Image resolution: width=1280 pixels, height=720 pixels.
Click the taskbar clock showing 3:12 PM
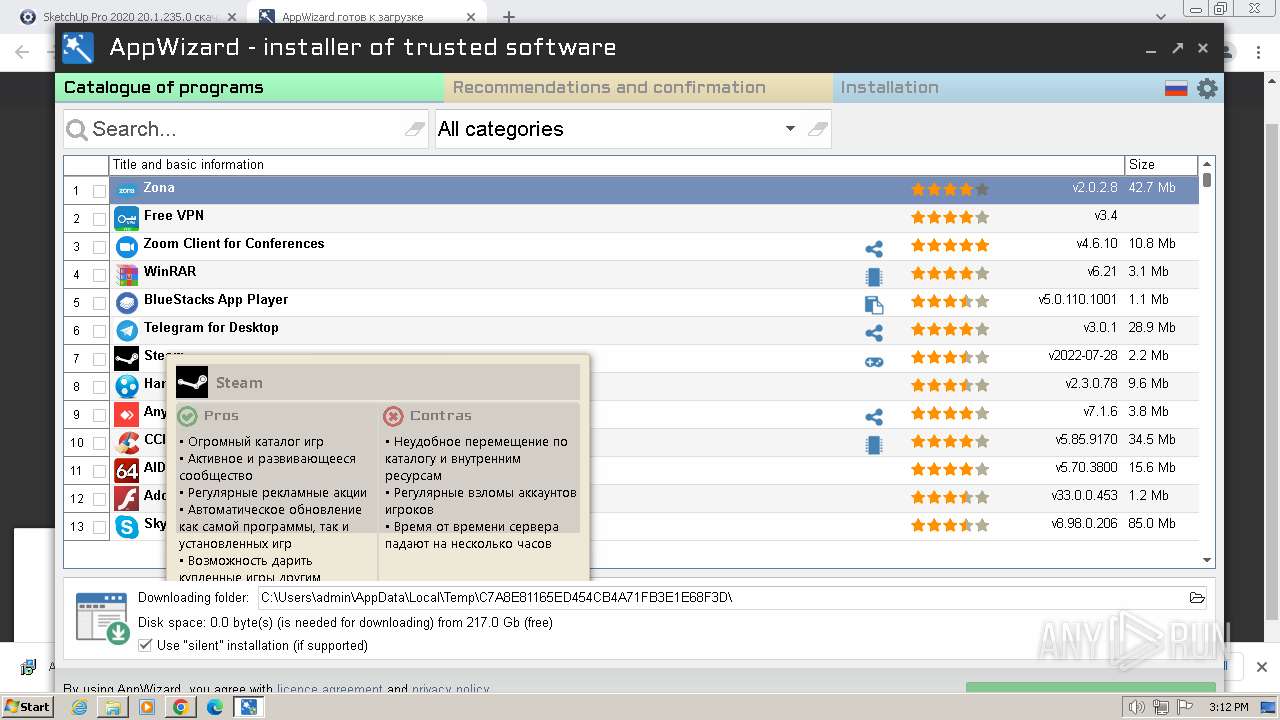pyautogui.click(x=1228, y=707)
